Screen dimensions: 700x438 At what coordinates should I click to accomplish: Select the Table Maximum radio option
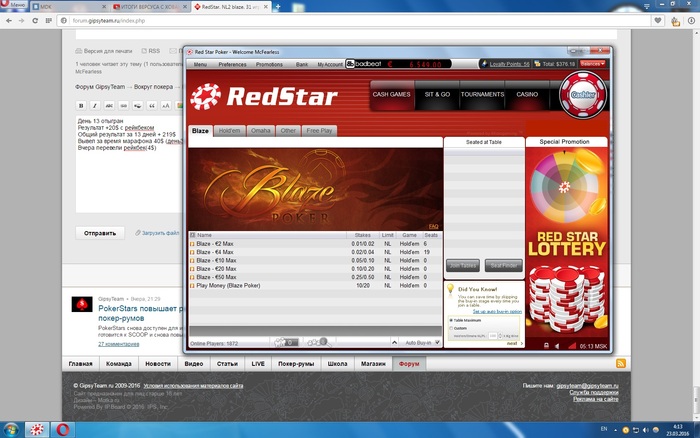click(x=451, y=321)
